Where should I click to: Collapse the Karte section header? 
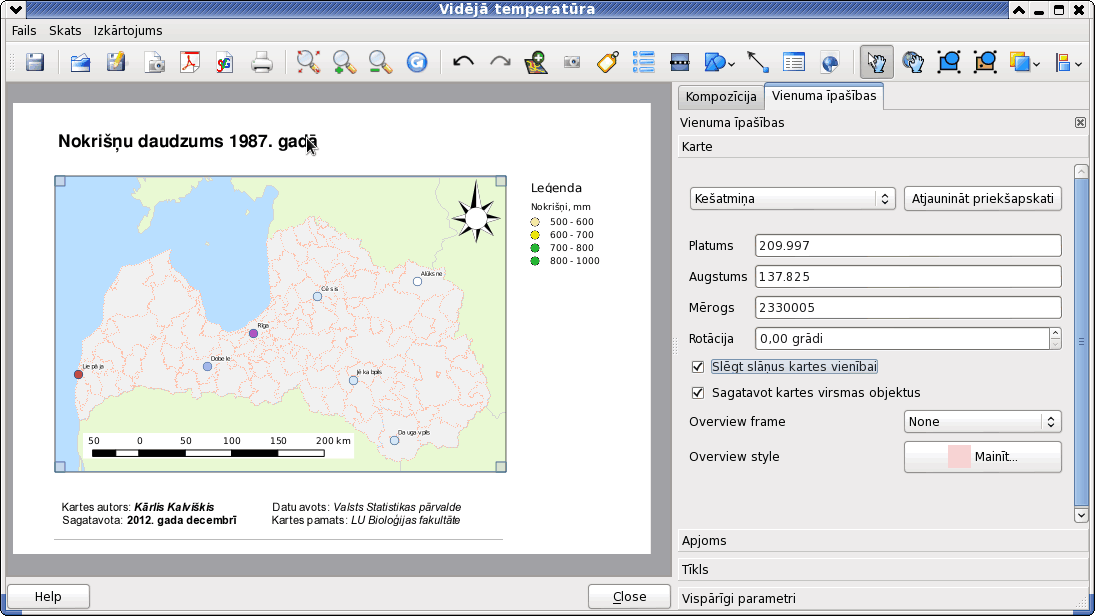tap(883, 147)
